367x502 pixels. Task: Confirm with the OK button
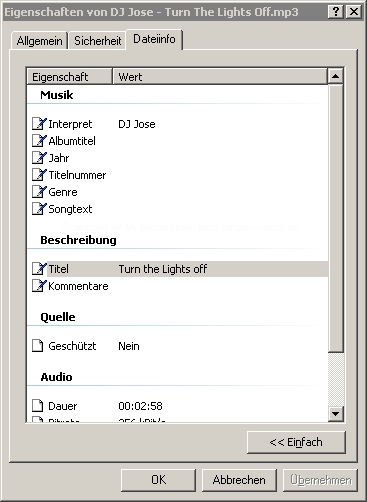tap(158, 480)
